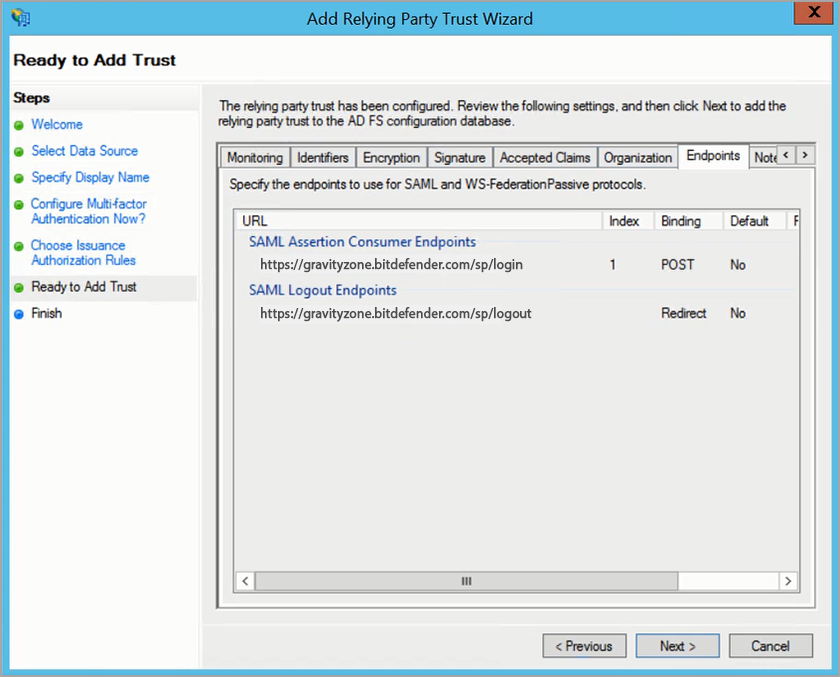Switch to the Monitoring tab
This screenshot has width=840, height=677.
[x=254, y=158]
